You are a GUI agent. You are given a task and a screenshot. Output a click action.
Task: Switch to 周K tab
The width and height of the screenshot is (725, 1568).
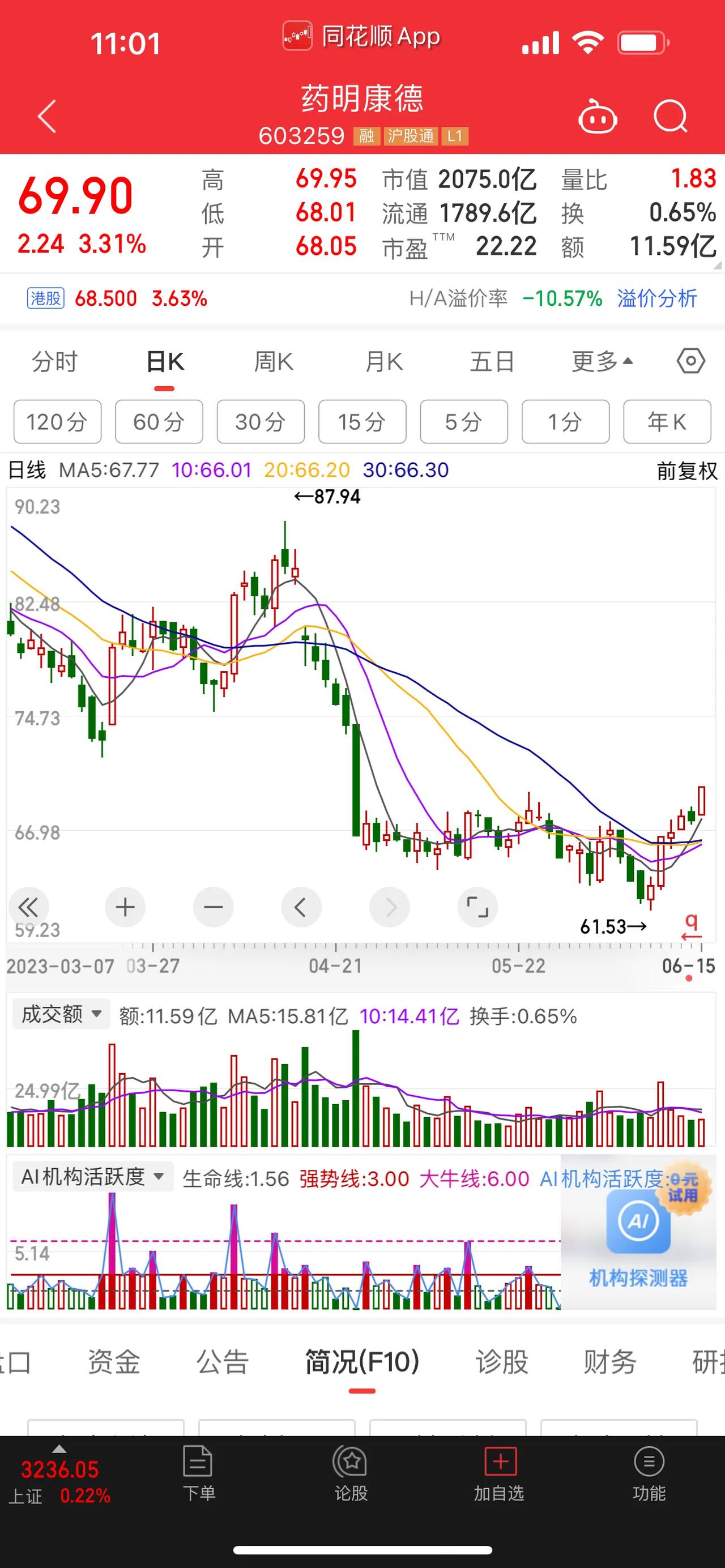coord(274,362)
